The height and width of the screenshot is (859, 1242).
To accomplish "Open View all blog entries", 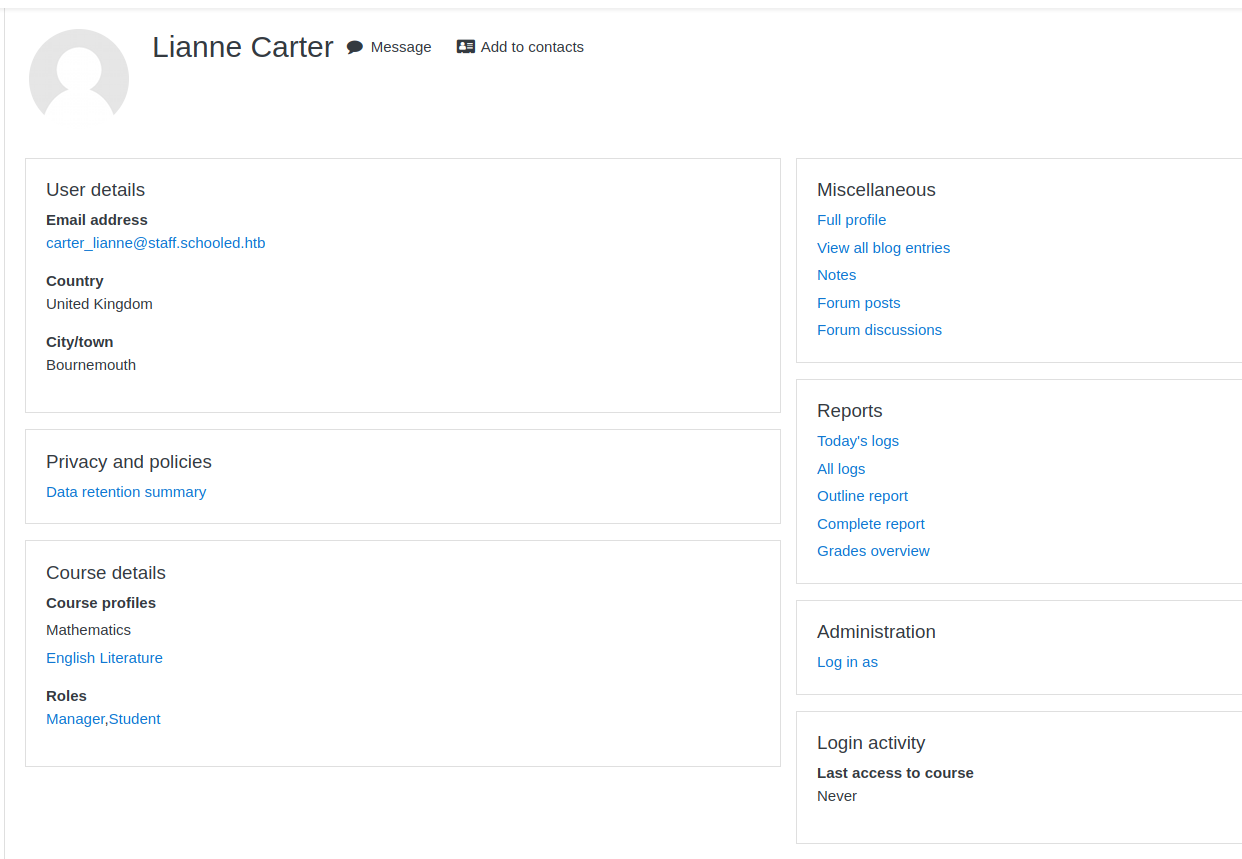I will [883, 248].
